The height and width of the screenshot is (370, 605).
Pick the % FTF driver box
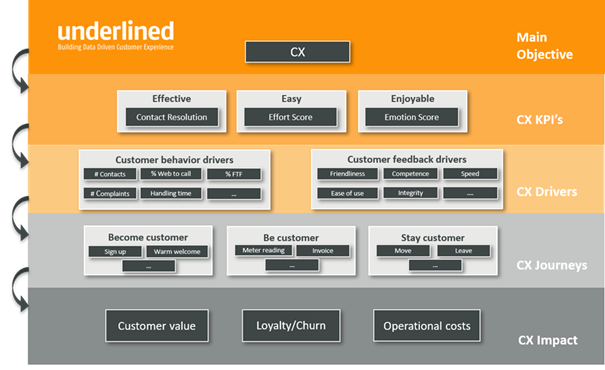click(234, 174)
